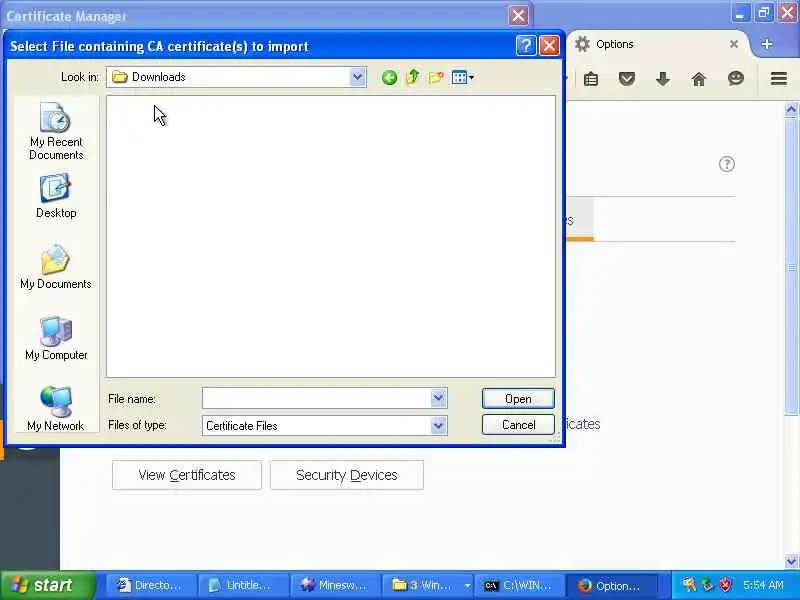The image size is (800, 600).
Task: Go back to last folder visited
Action: (x=389, y=78)
